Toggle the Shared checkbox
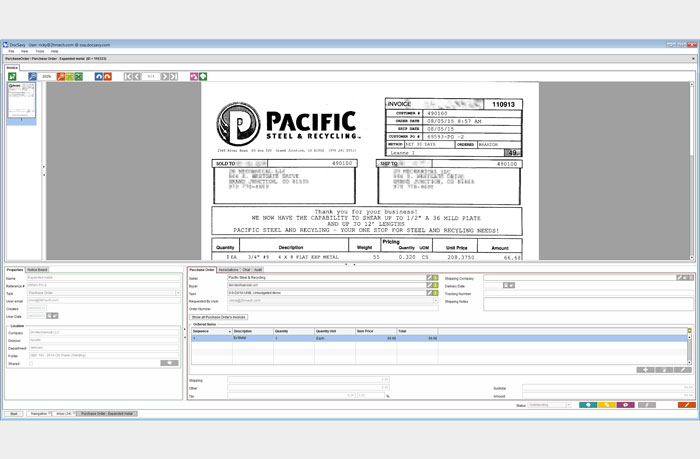 [x=33, y=363]
